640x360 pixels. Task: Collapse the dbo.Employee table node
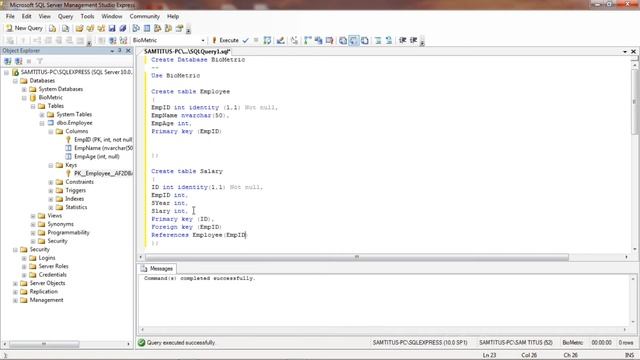click(42, 123)
